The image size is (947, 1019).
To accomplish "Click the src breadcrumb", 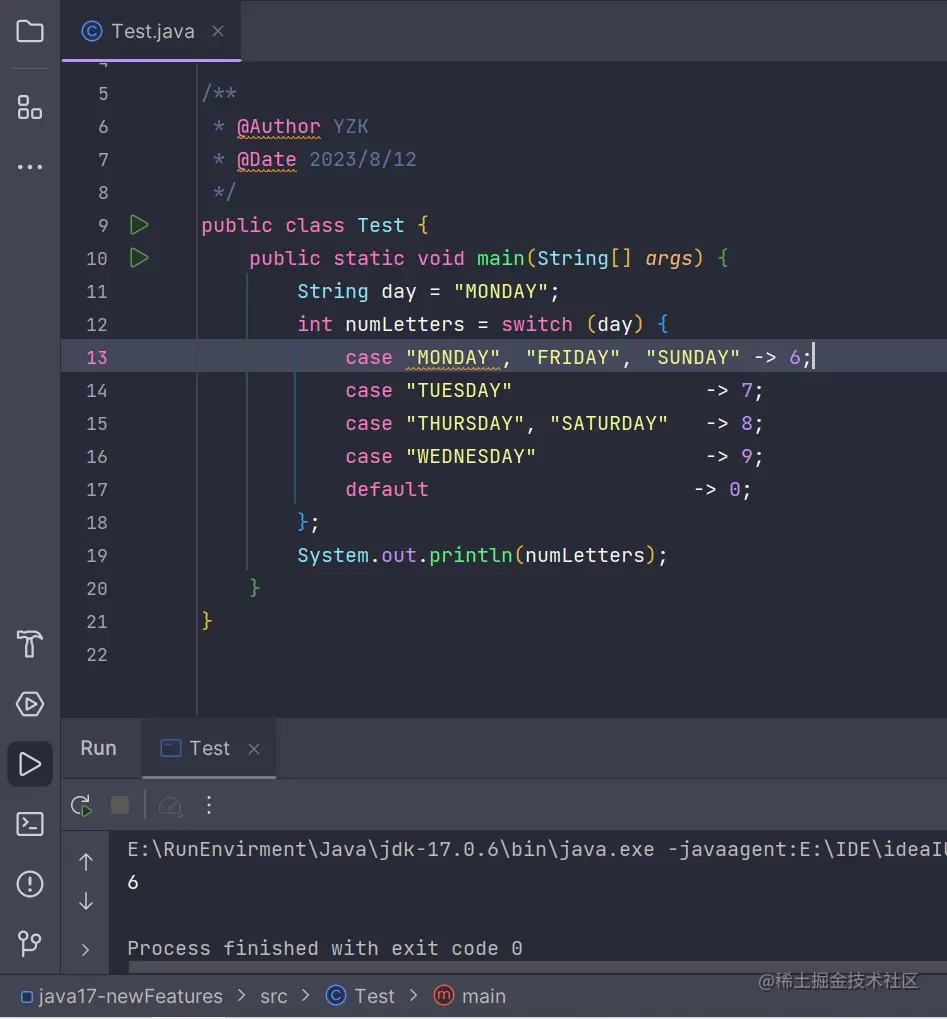I will [x=274, y=996].
